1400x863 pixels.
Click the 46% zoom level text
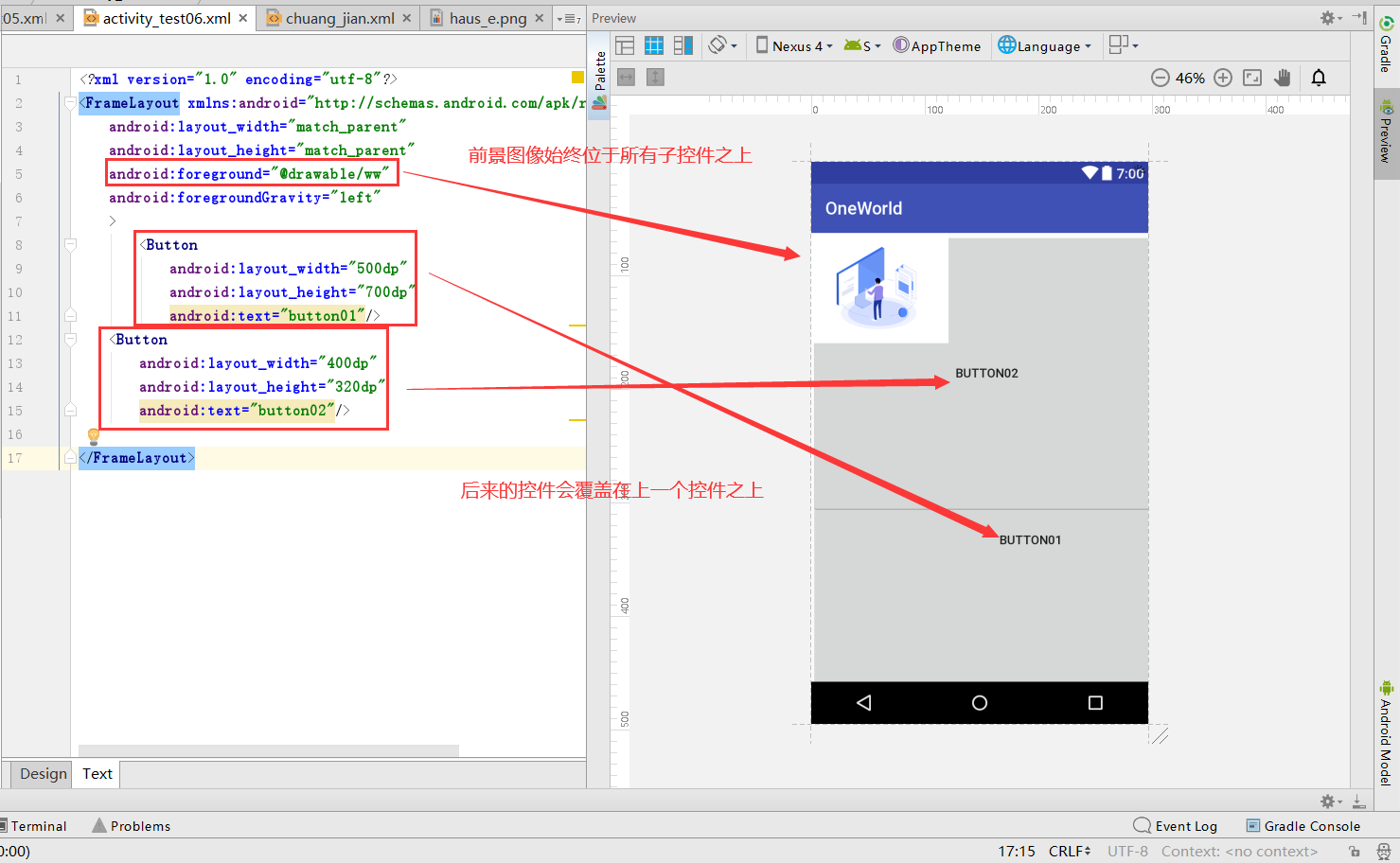click(1191, 78)
